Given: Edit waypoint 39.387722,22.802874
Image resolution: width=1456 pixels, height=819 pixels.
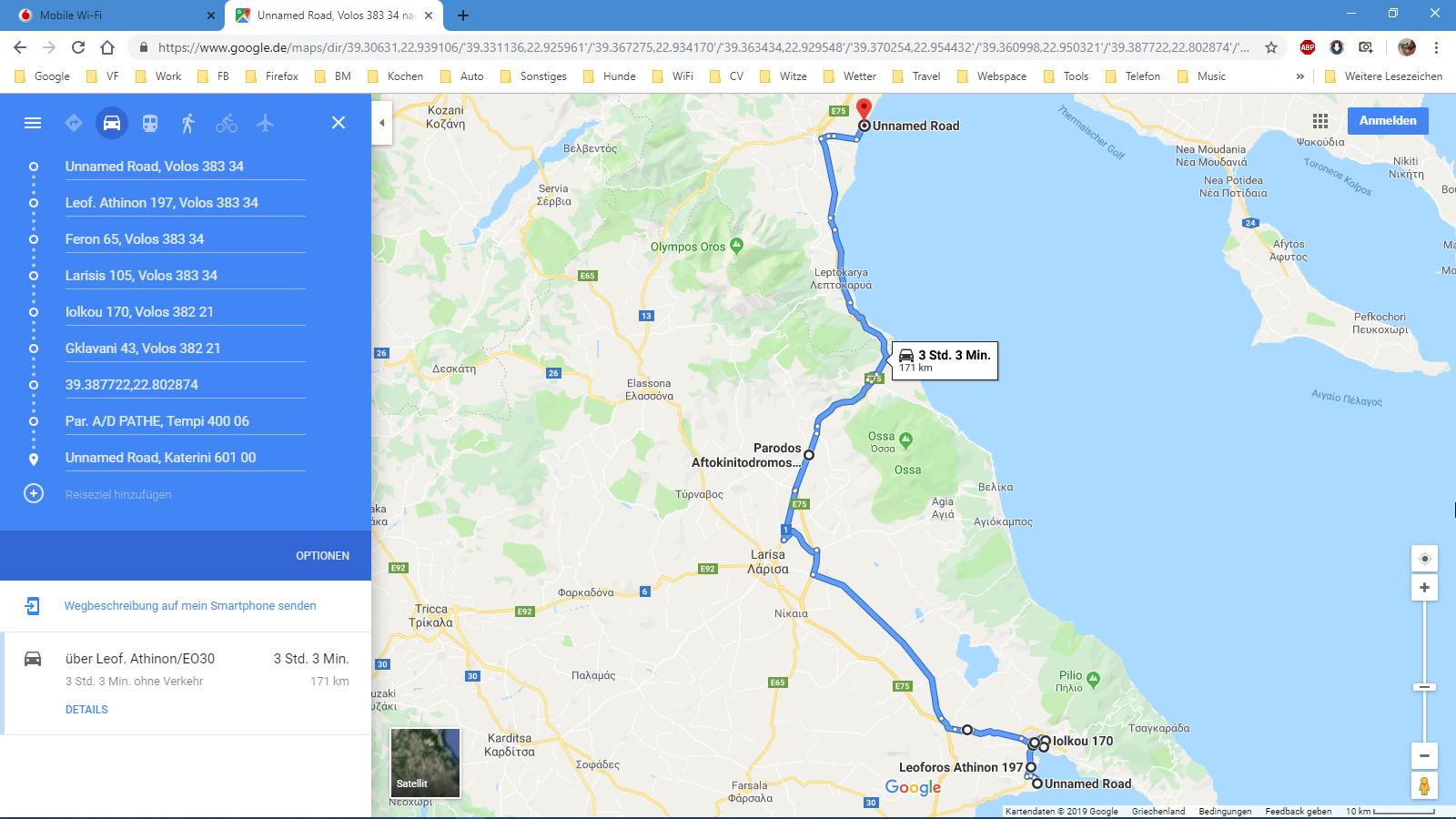Looking at the screenshot, I should point(185,384).
